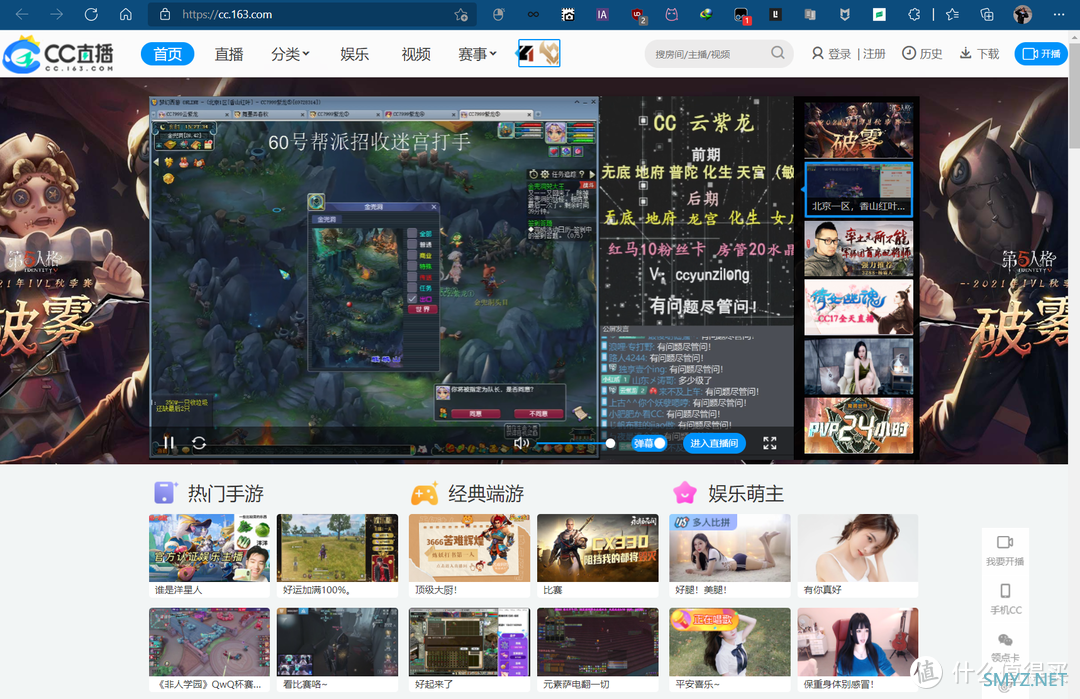Viewport: 1080px width, 699px height.
Task: Select the 倩女幽魂 CC17全天直播 thumbnail
Action: [858, 307]
